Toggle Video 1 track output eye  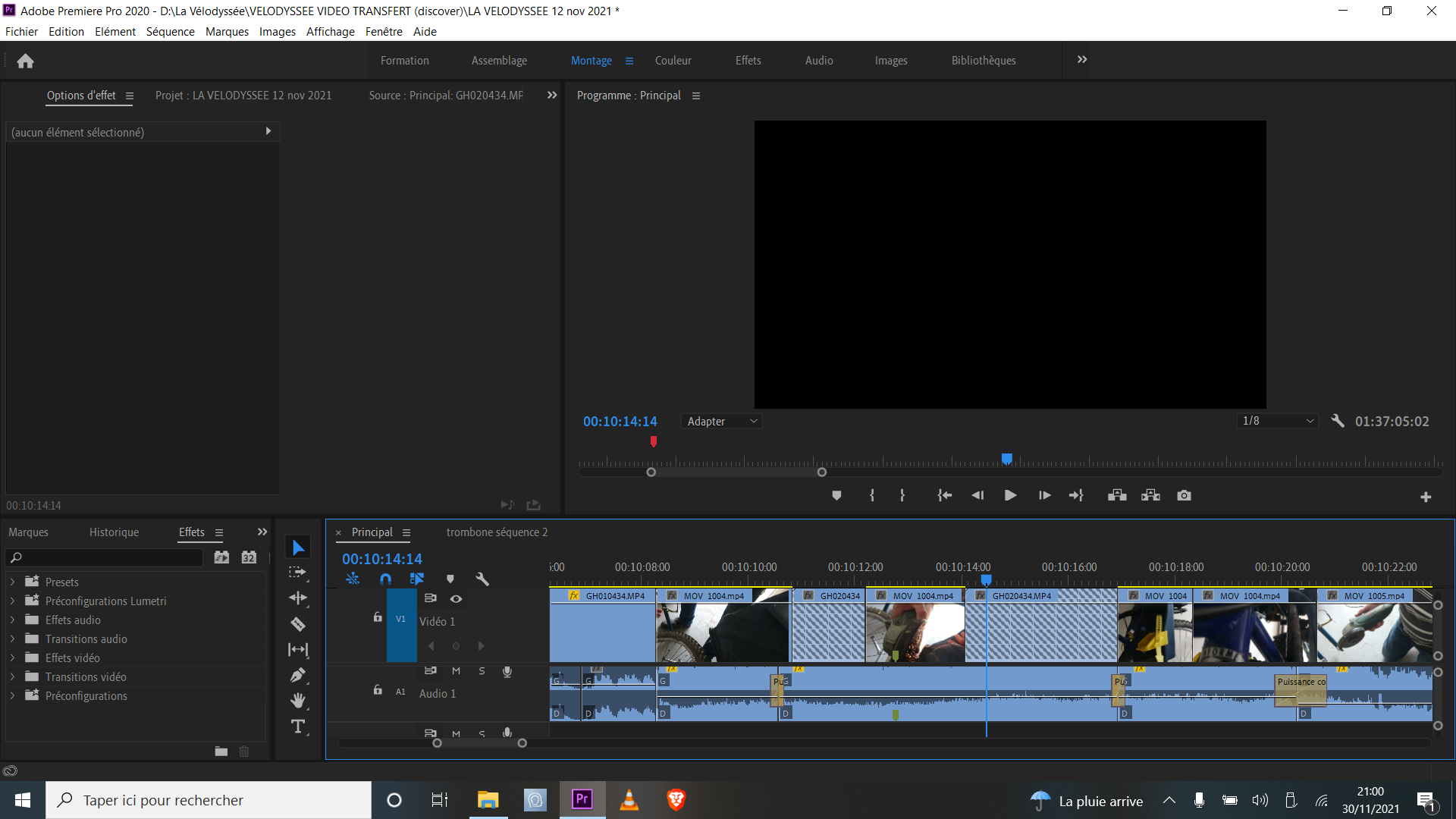point(456,598)
